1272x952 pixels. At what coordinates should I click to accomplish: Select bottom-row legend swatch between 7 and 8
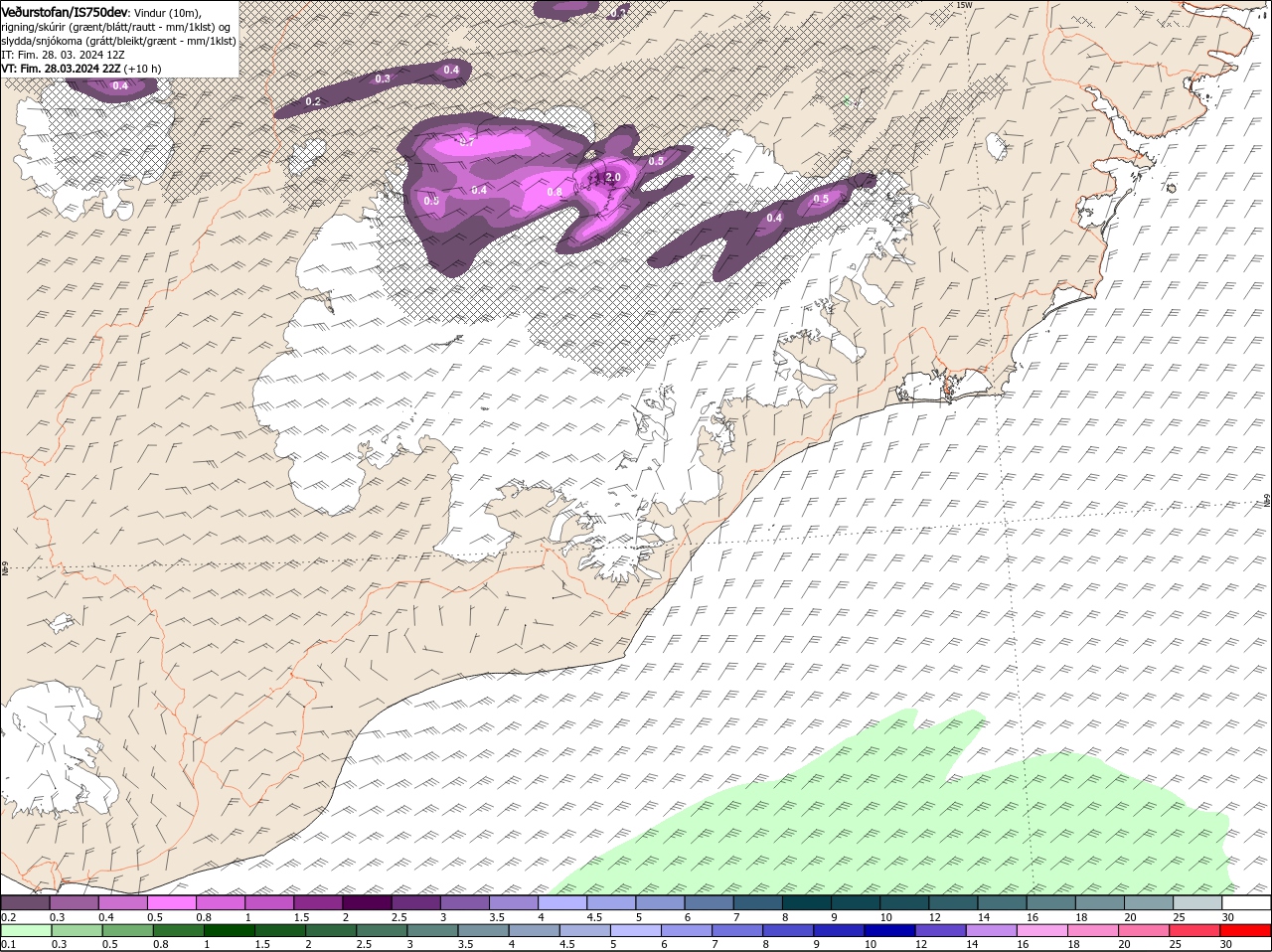pyautogui.click(x=736, y=931)
